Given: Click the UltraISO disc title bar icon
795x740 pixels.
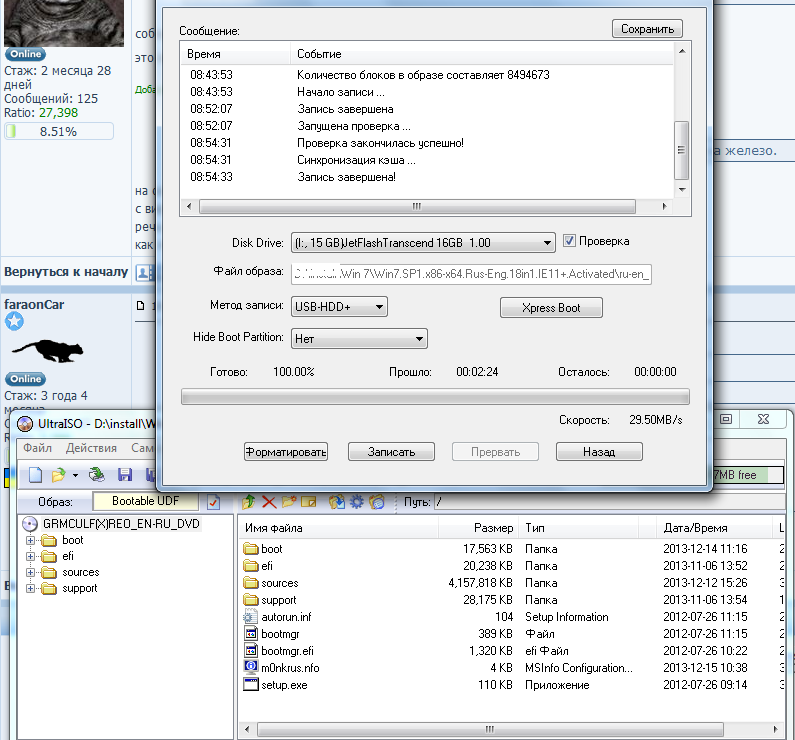Looking at the screenshot, I should pyautogui.click(x=25, y=424).
